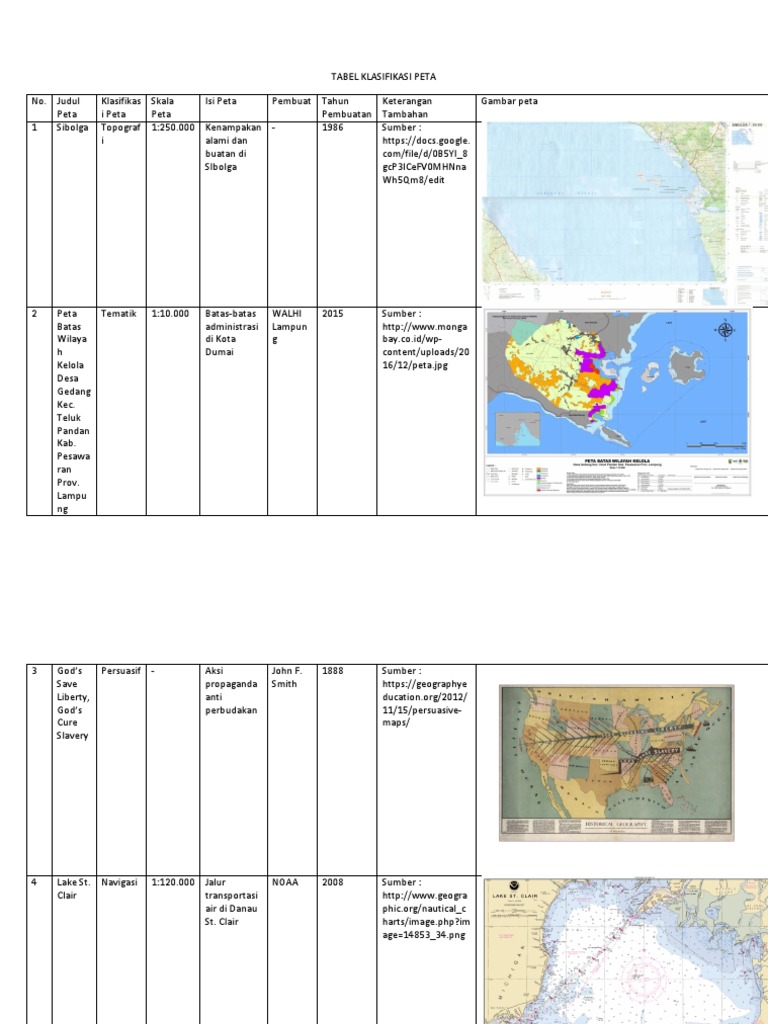Select the Judul Peta column header
This screenshot has width=768, height=1024.
pyautogui.click(x=69, y=107)
